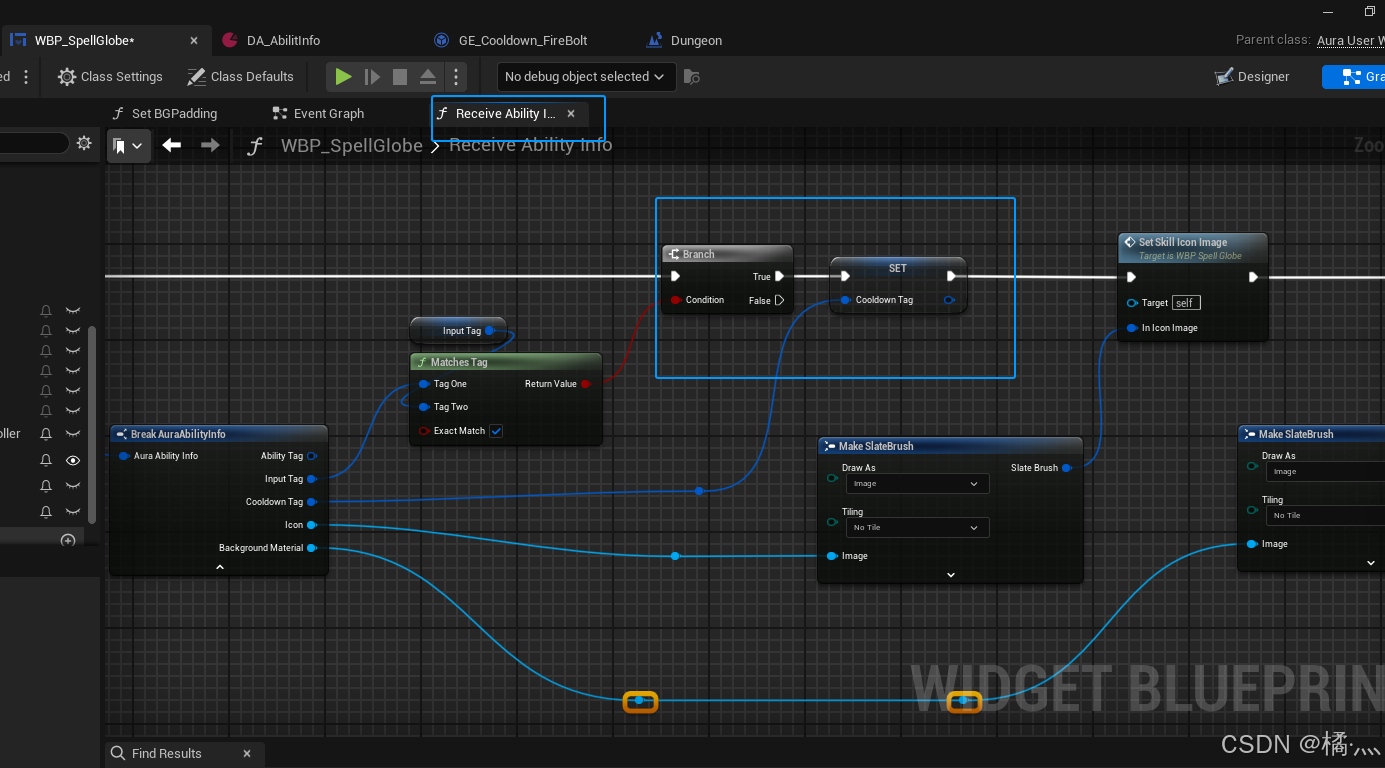Click the WBP_SpellGlobe breadcrumb link
The width and height of the screenshot is (1385, 768).
352,146
